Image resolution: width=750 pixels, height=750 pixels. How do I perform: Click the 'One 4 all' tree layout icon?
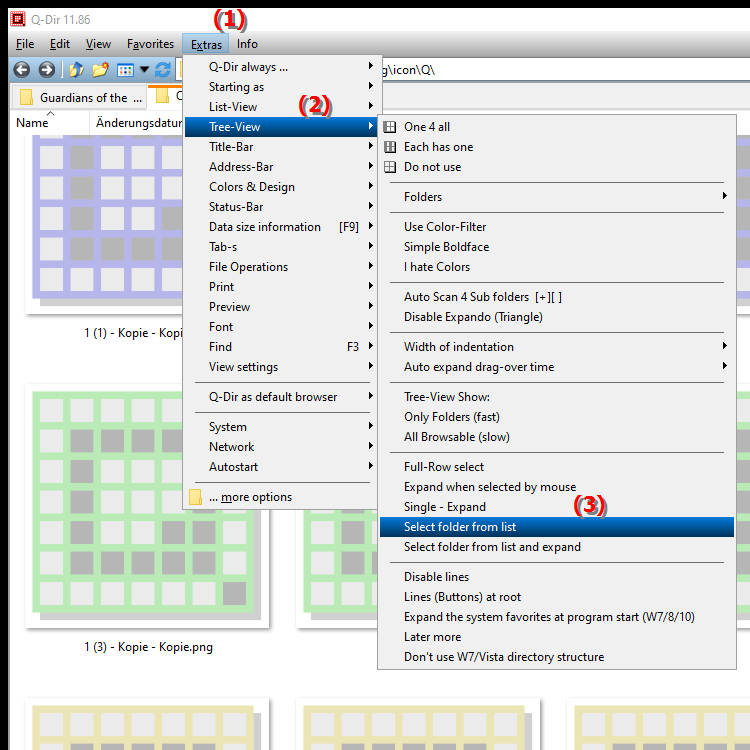click(390, 127)
